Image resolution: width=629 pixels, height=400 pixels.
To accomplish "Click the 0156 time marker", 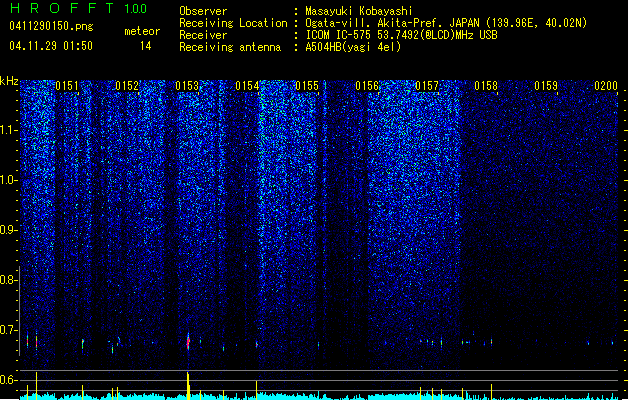I will [367, 86].
